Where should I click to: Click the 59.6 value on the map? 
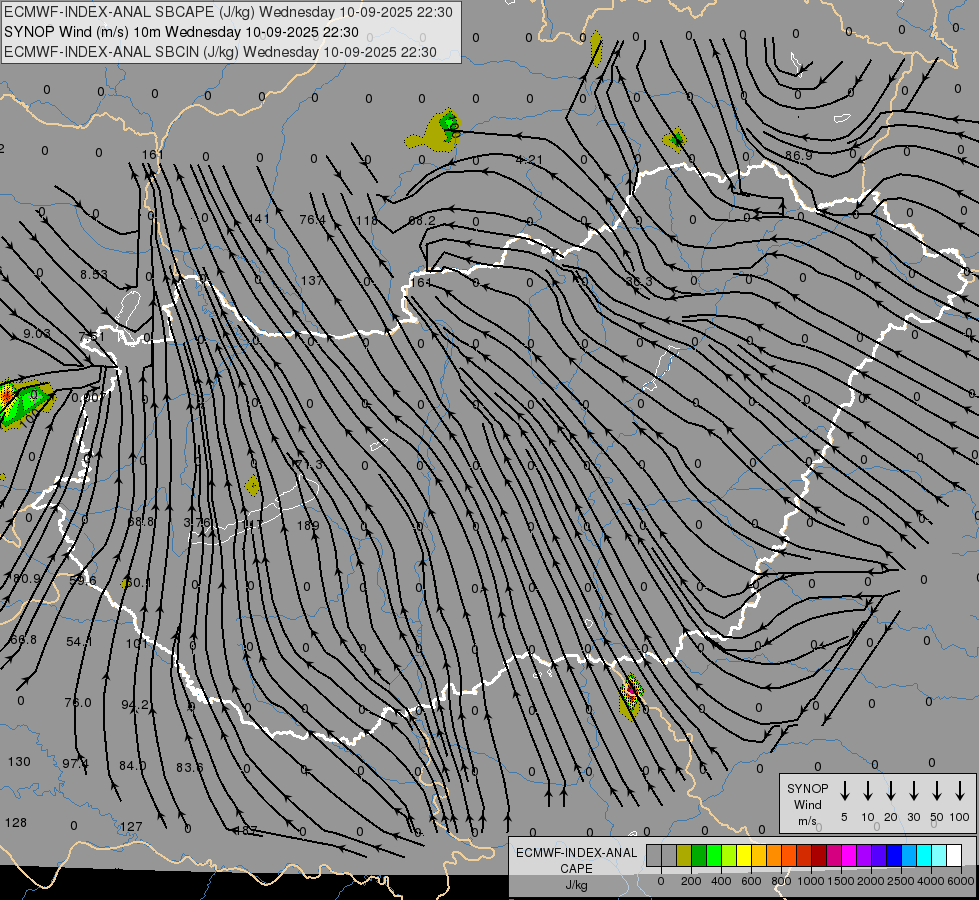(x=83, y=580)
